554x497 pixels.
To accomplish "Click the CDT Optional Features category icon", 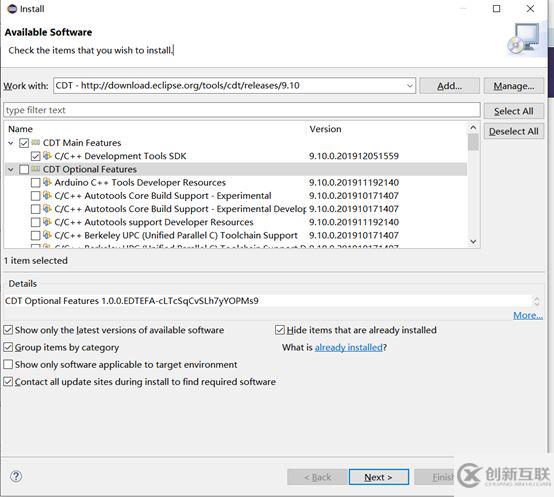I will click(x=36, y=169).
